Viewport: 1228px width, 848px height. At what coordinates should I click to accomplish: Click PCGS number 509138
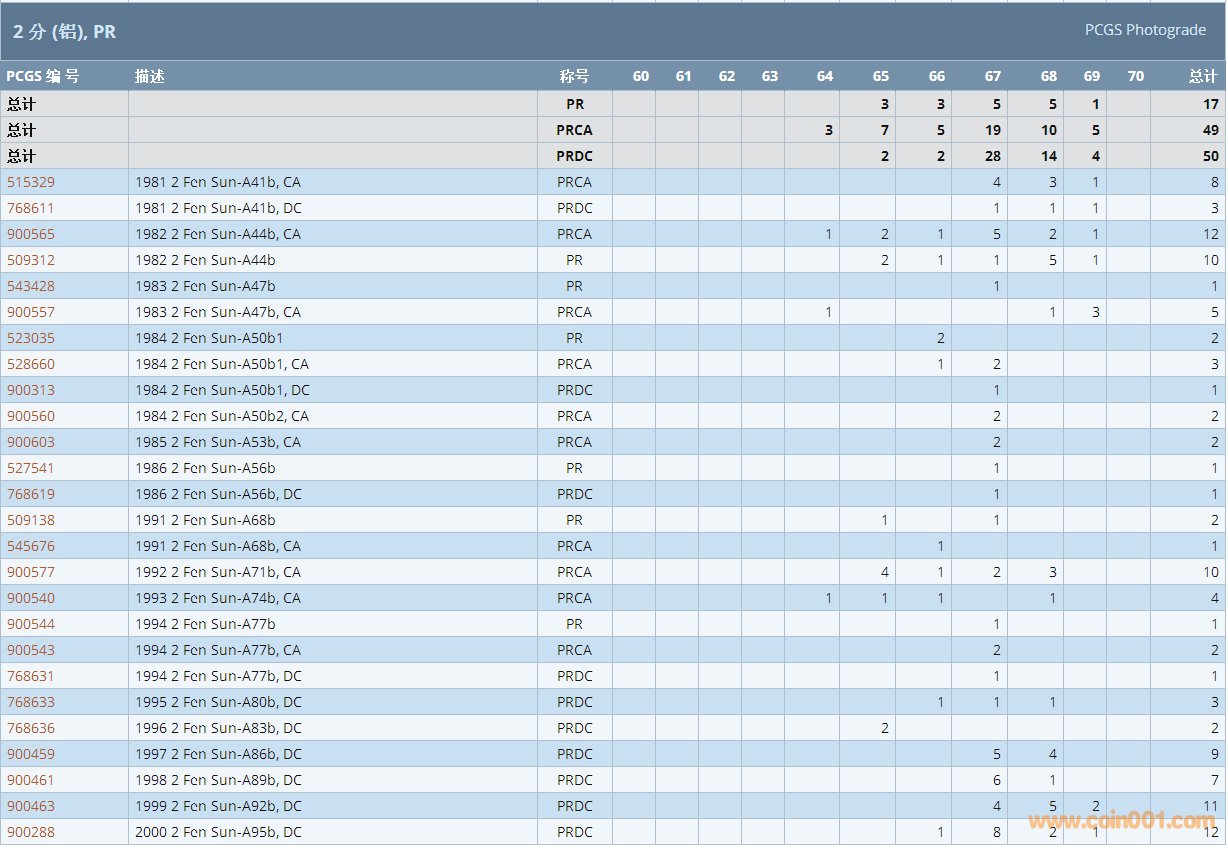pos(31,520)
